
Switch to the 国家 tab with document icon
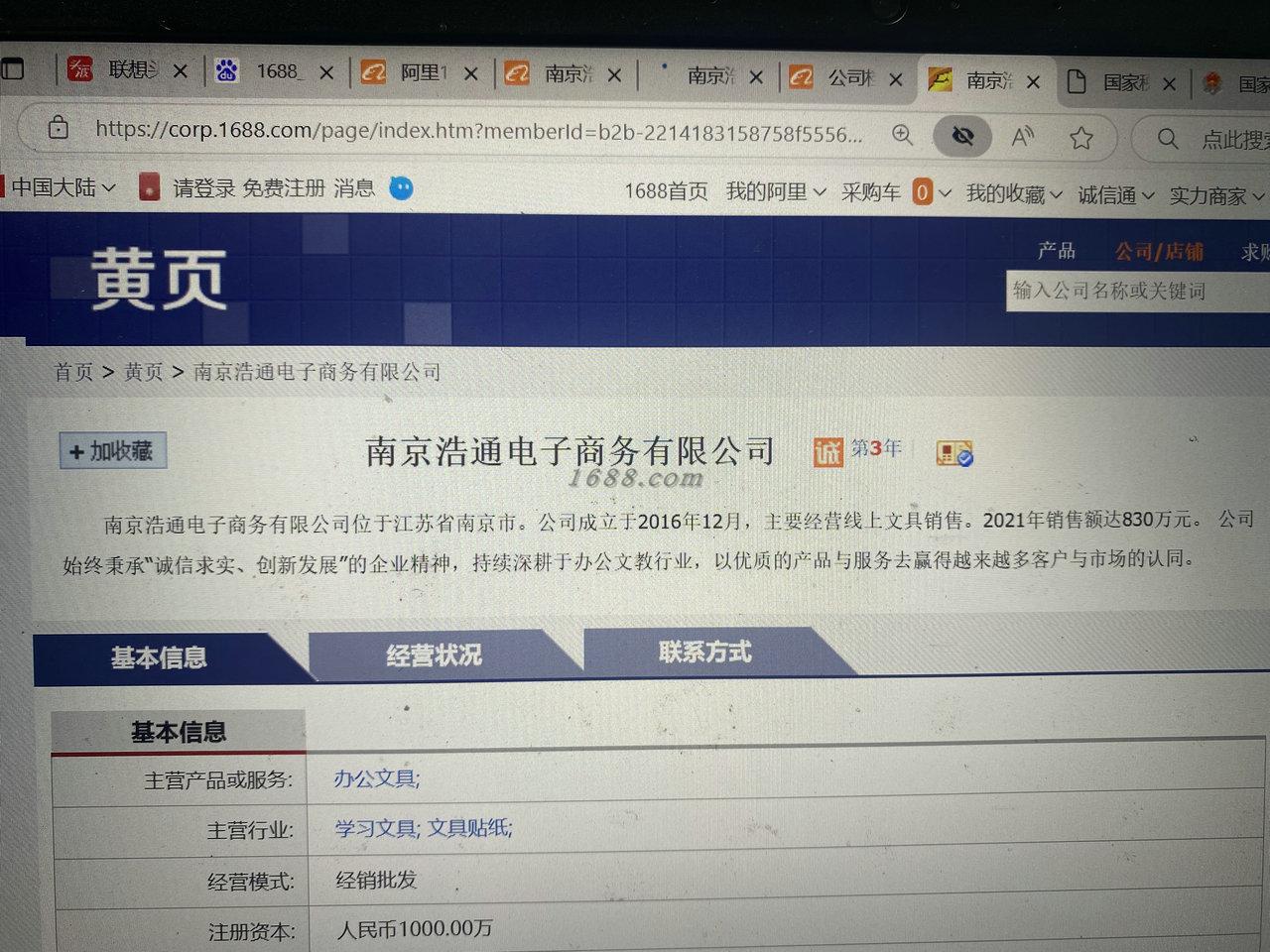[x=1109, y=82]
